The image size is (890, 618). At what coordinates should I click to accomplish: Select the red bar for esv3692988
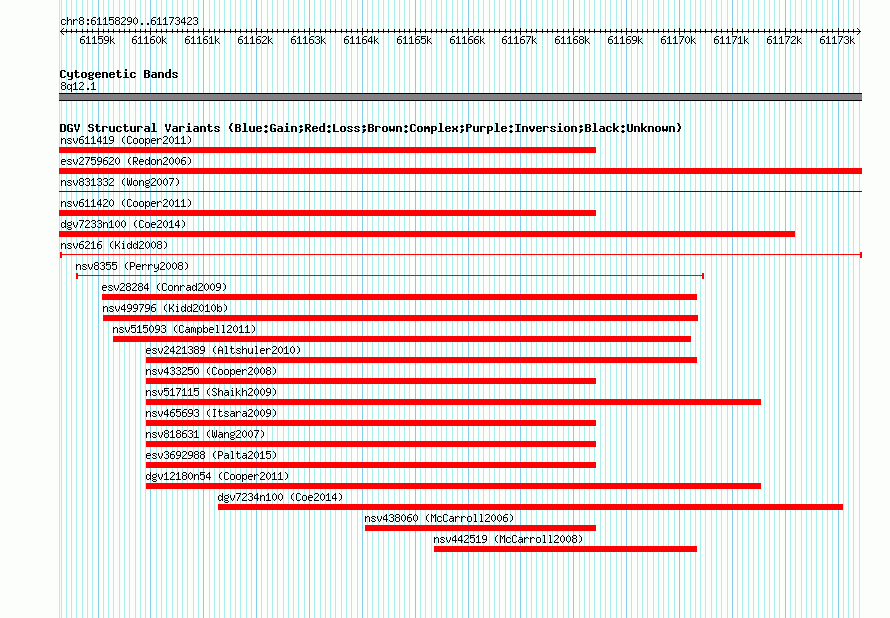click(x=371, y=465)
